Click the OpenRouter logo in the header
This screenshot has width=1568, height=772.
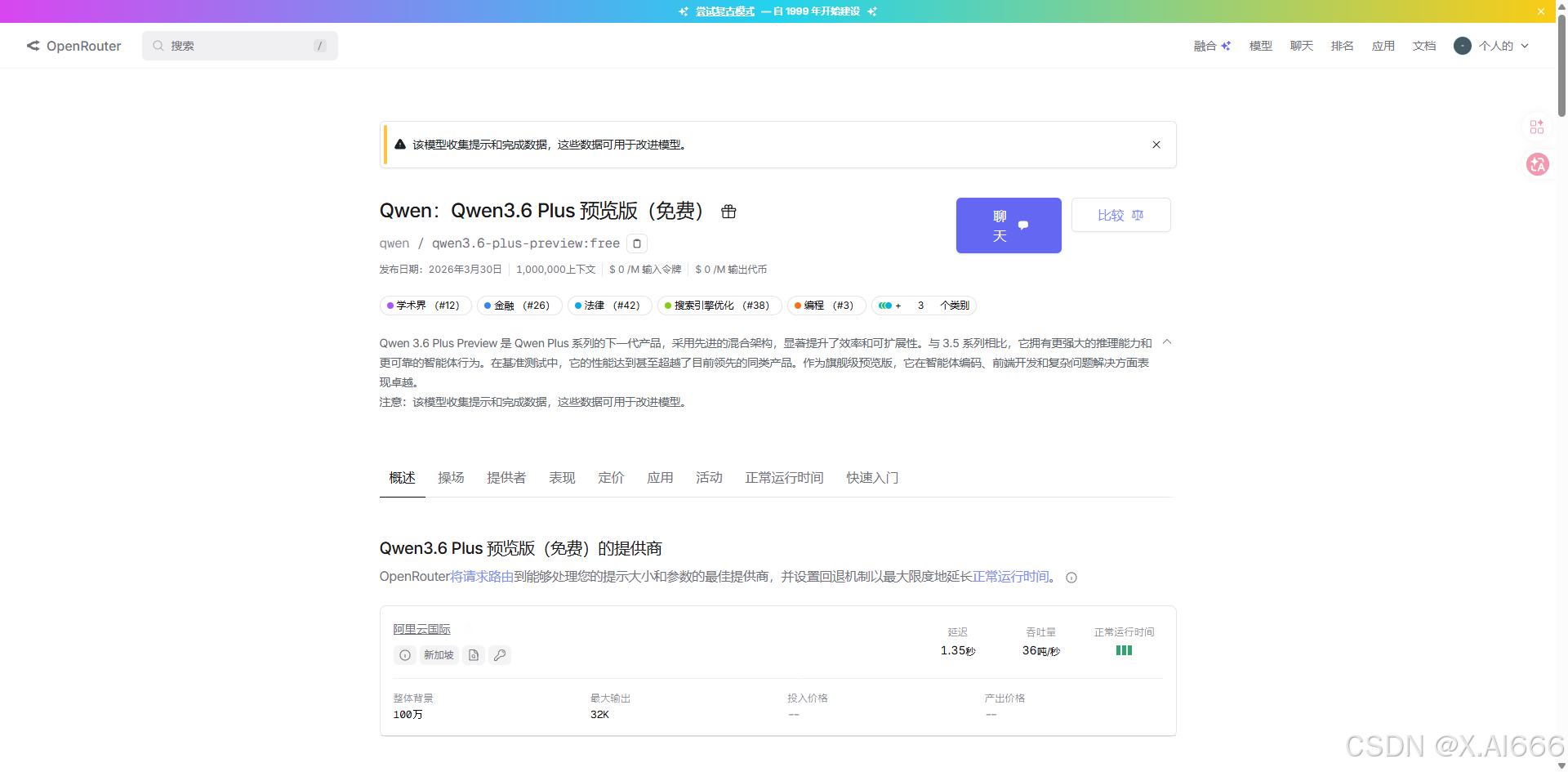coord(73,46)
